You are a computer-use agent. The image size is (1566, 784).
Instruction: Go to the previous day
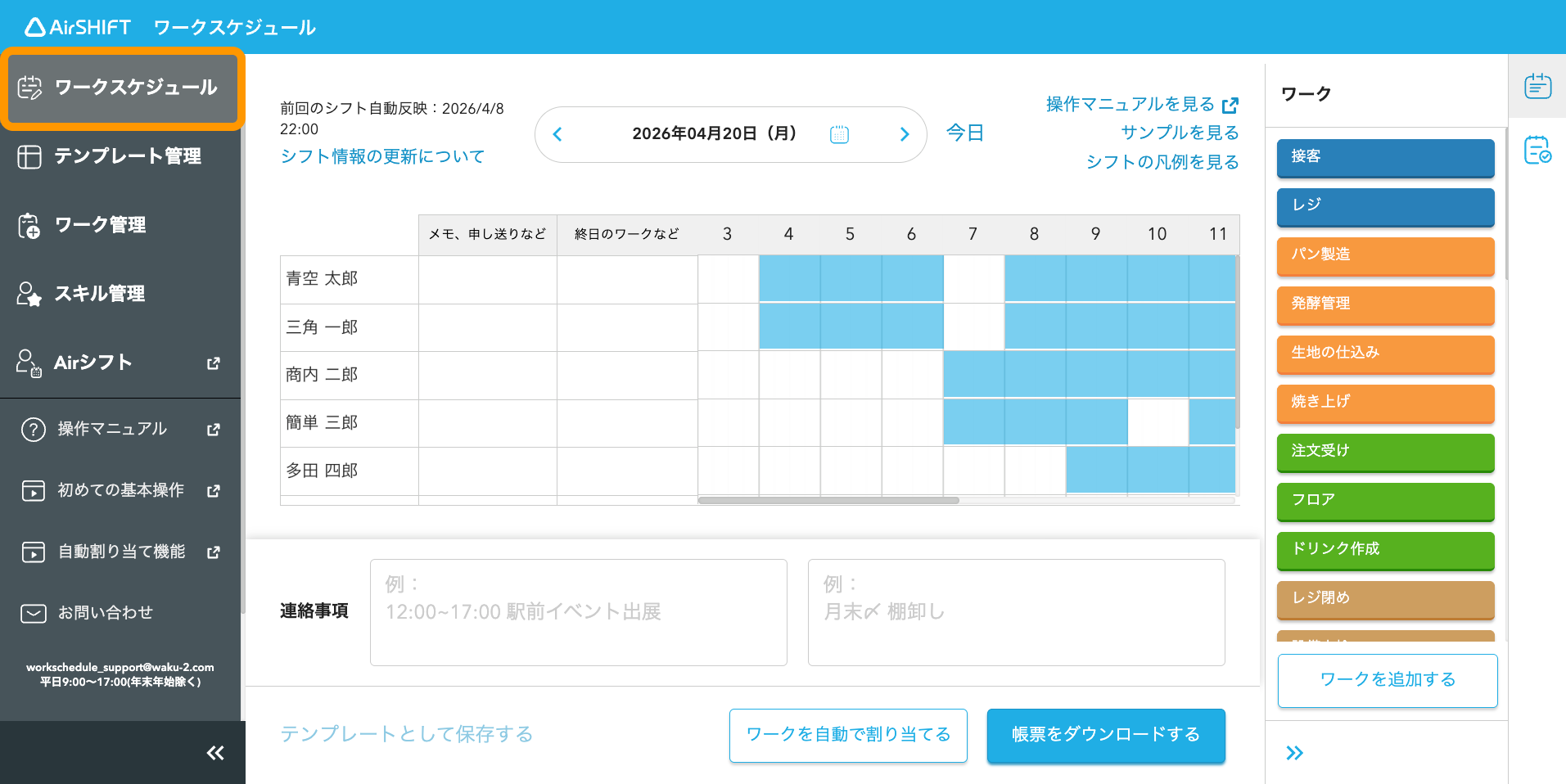[557, 134]
